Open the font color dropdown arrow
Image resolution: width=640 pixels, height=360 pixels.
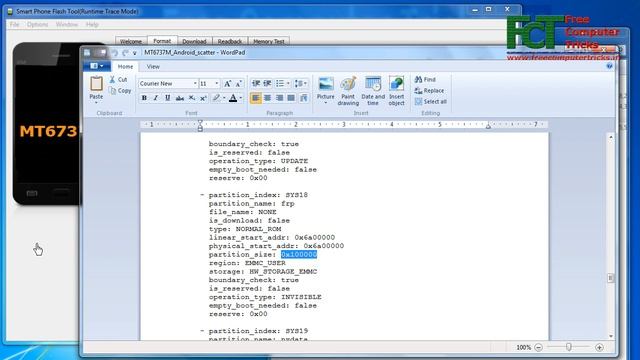click(x=241, y=98)
